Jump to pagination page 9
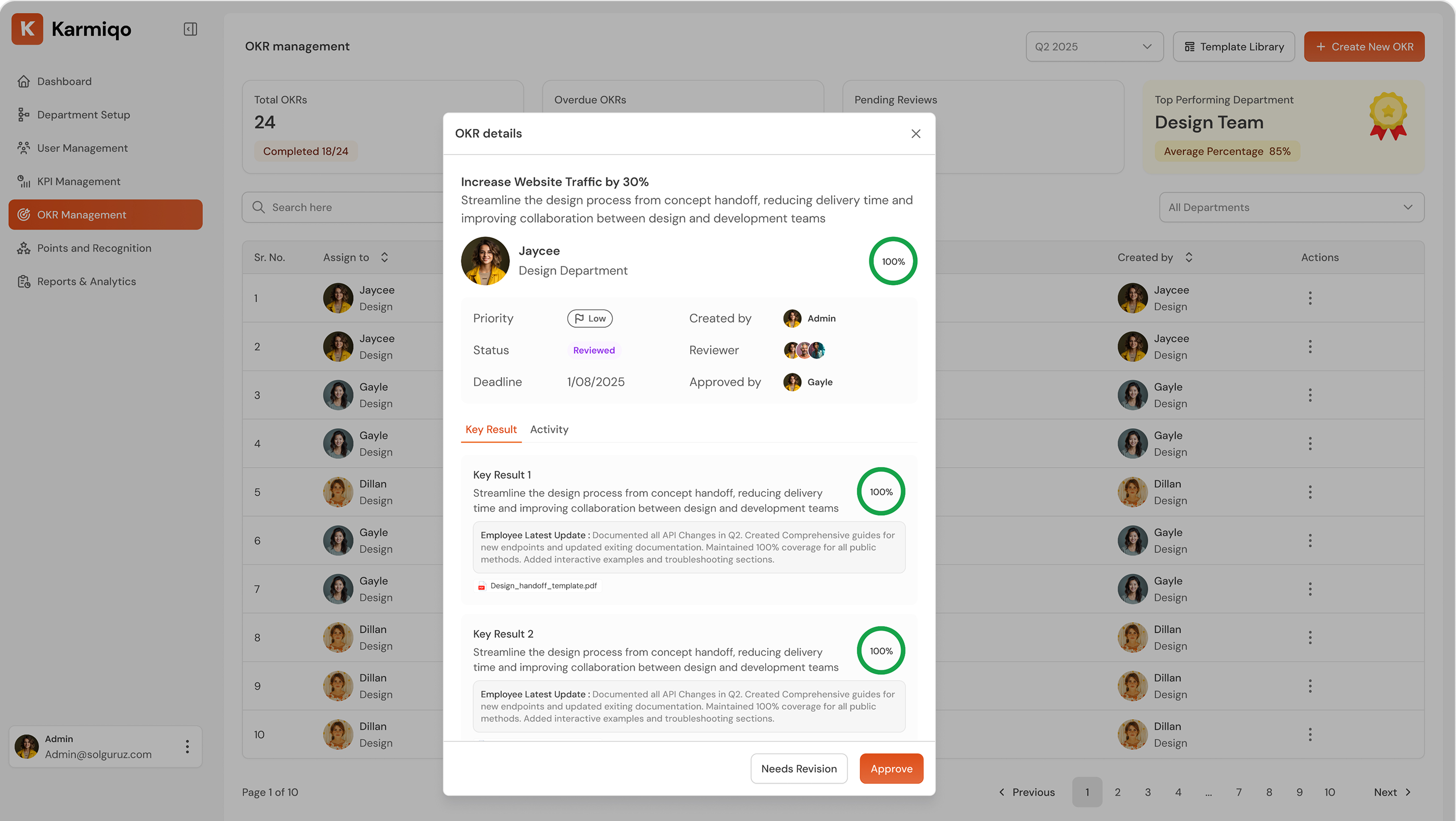This screenshot has width=1456, height=821. 1299,793
